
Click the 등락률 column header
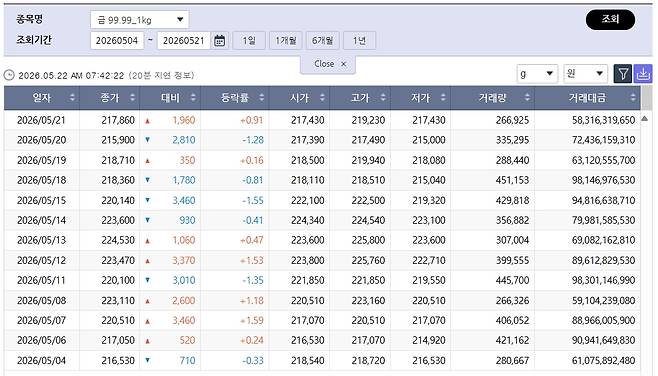tap(235, 98)
